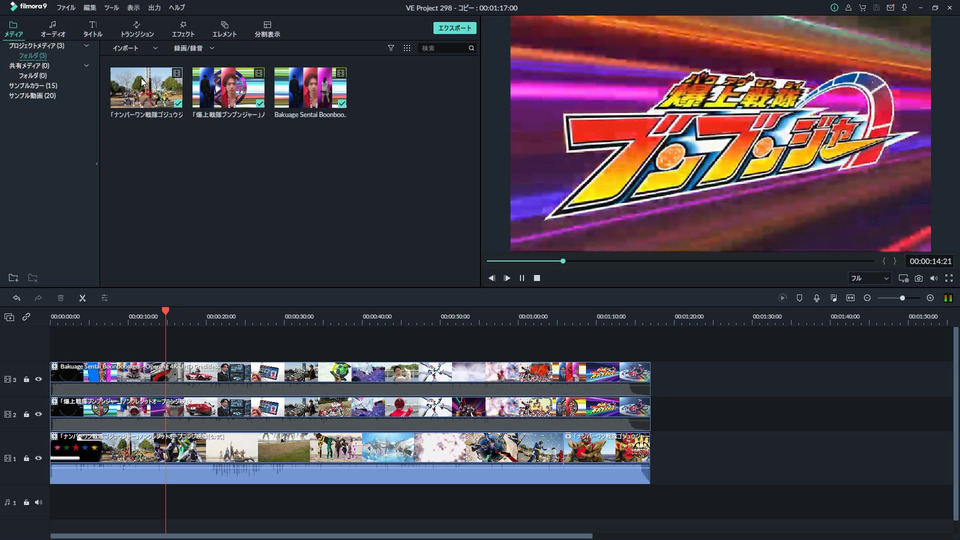Hide video track 2 with eye icon
This screenshot has height=540, width=960.
tap(39, 414)
